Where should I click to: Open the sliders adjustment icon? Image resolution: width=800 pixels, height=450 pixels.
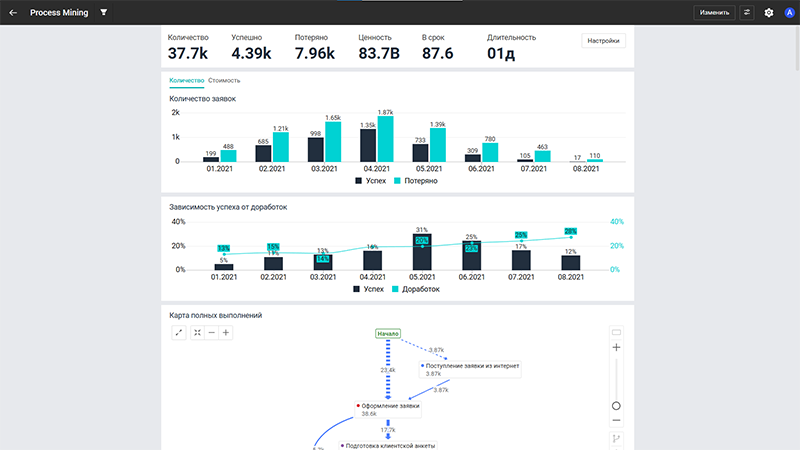(747, 13)
